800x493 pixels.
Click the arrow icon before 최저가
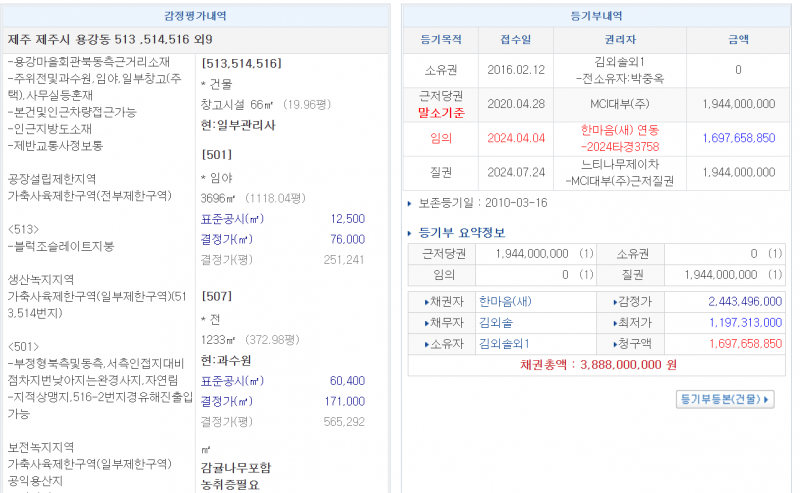tap(615, 322)
